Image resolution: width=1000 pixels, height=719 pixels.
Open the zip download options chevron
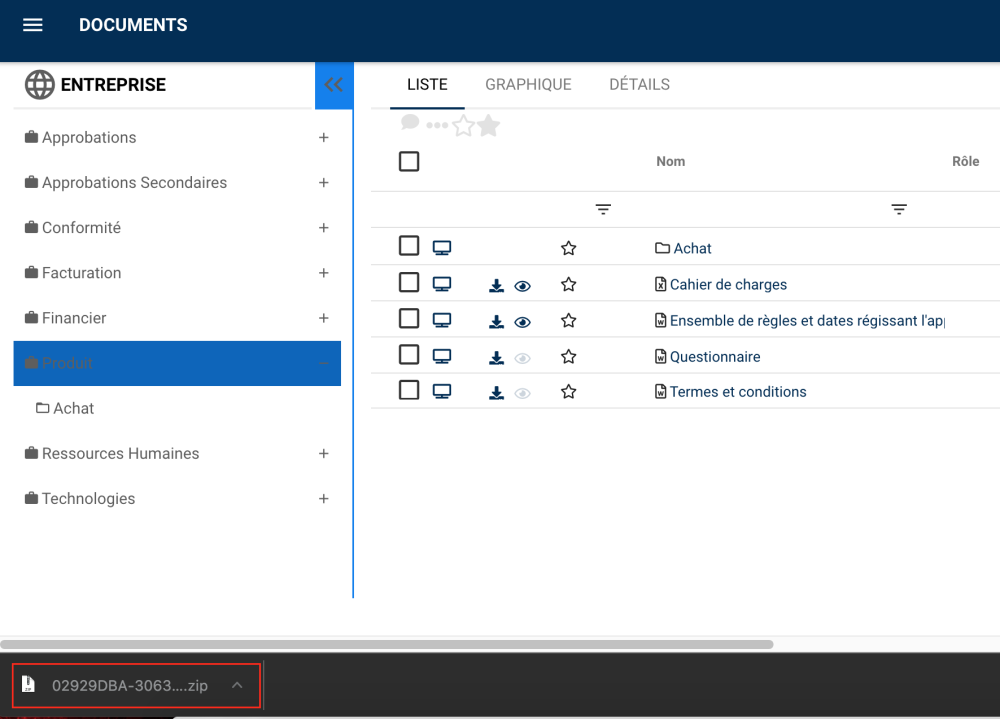click(237, 685)
